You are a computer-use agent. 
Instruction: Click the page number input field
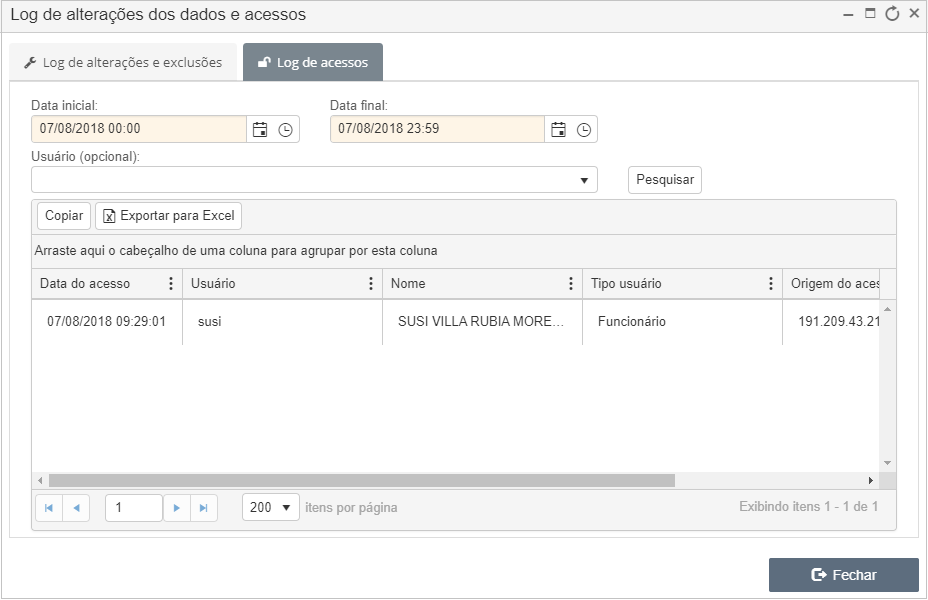tap(134, 508)
